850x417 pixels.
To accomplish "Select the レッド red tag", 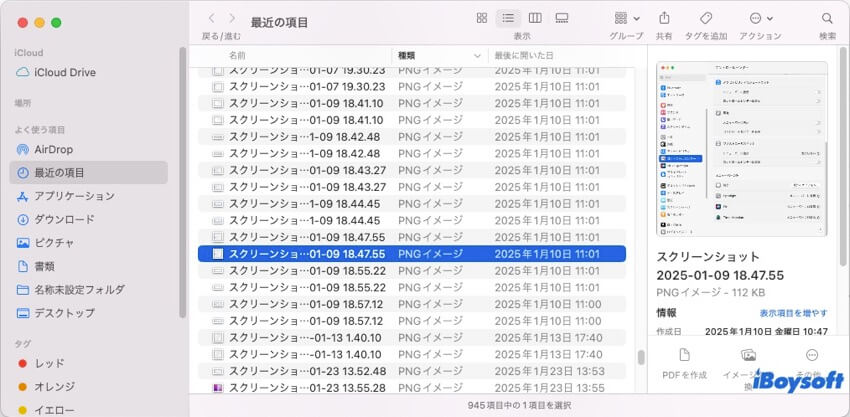I will pyautogui.click(x=49, y=363).
